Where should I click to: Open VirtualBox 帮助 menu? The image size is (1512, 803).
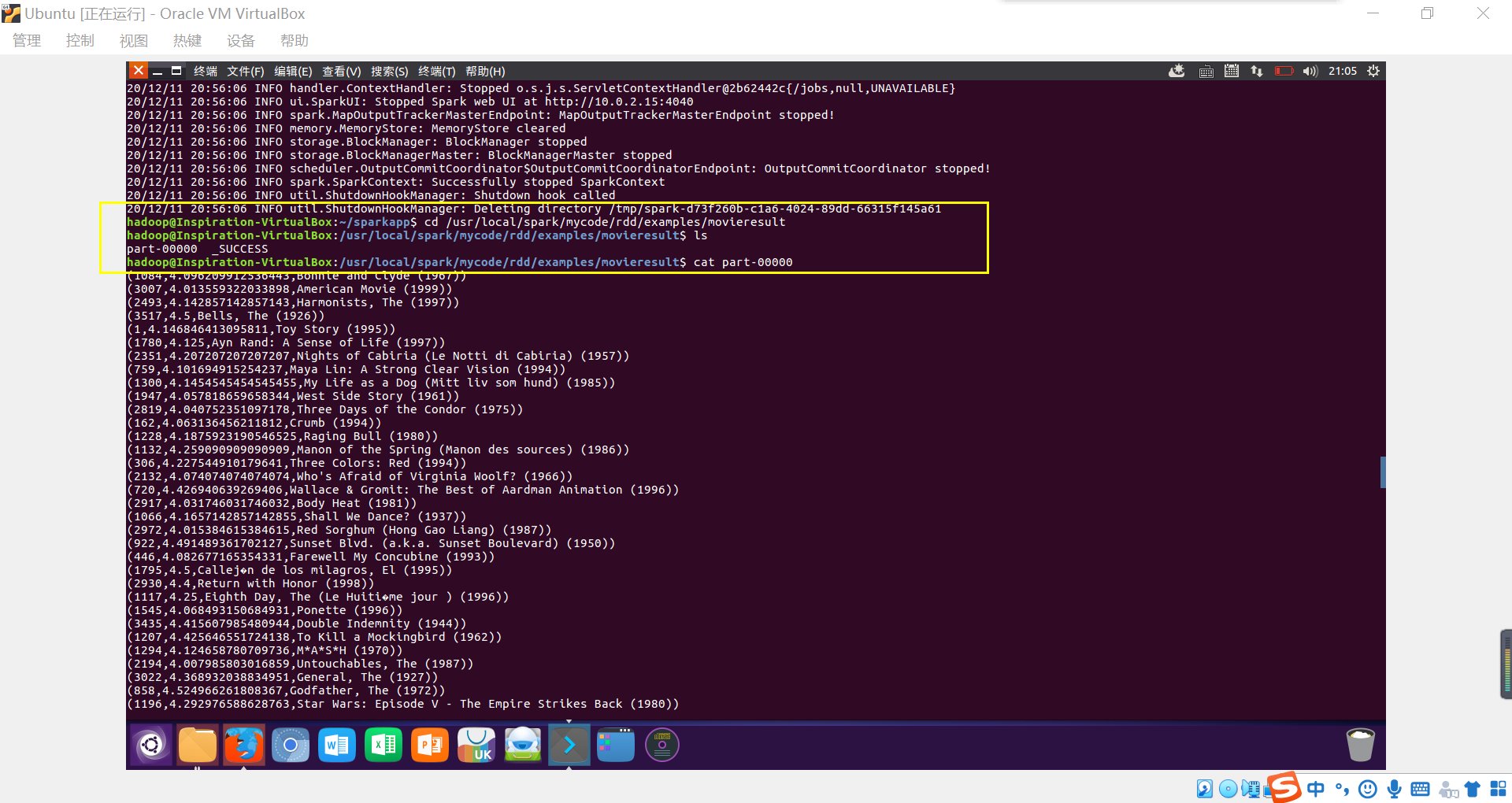[x=295, y=41]
